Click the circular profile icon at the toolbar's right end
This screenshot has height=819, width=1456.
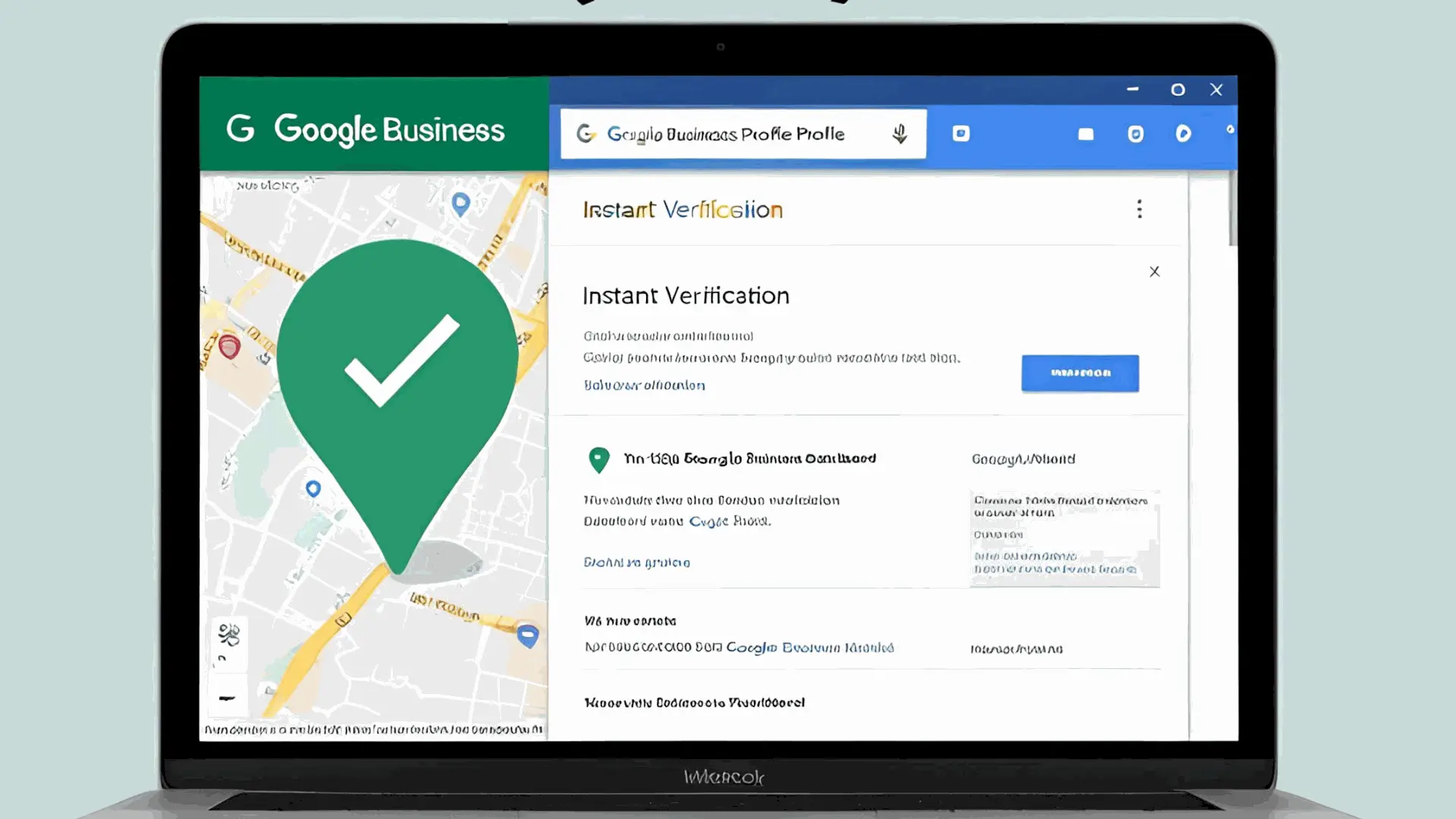click(1183, 133)
